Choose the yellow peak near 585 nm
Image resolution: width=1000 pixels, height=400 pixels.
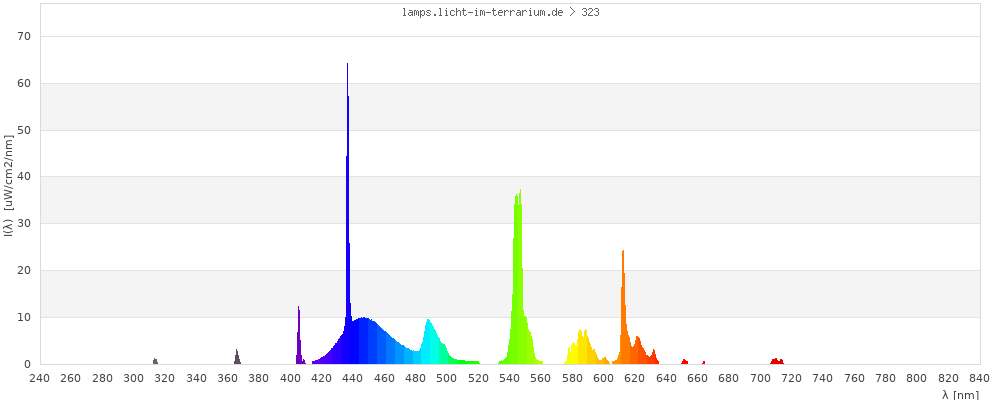click(x=582, y=348)
